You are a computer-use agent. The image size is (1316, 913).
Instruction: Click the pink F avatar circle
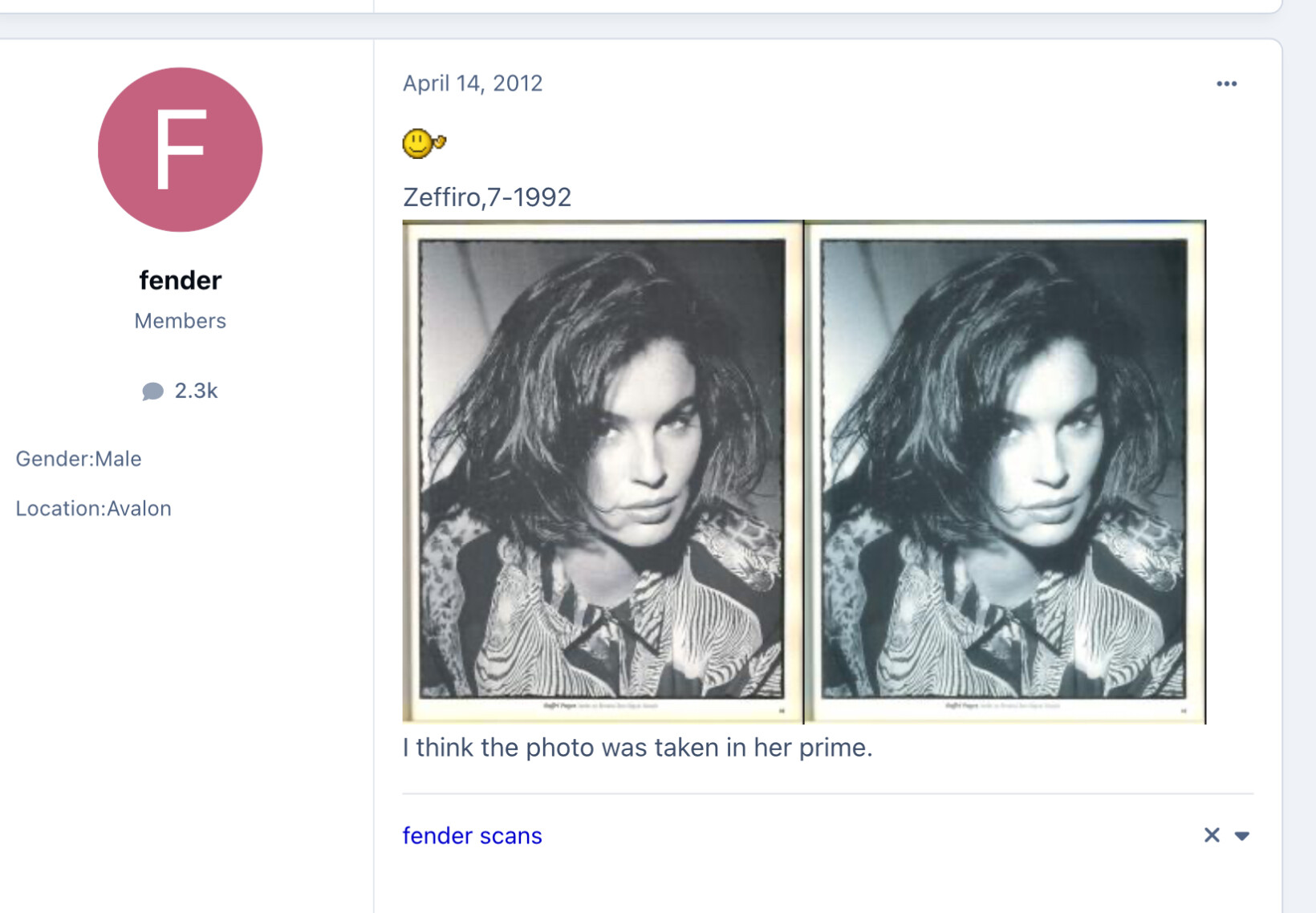(180, 150)
